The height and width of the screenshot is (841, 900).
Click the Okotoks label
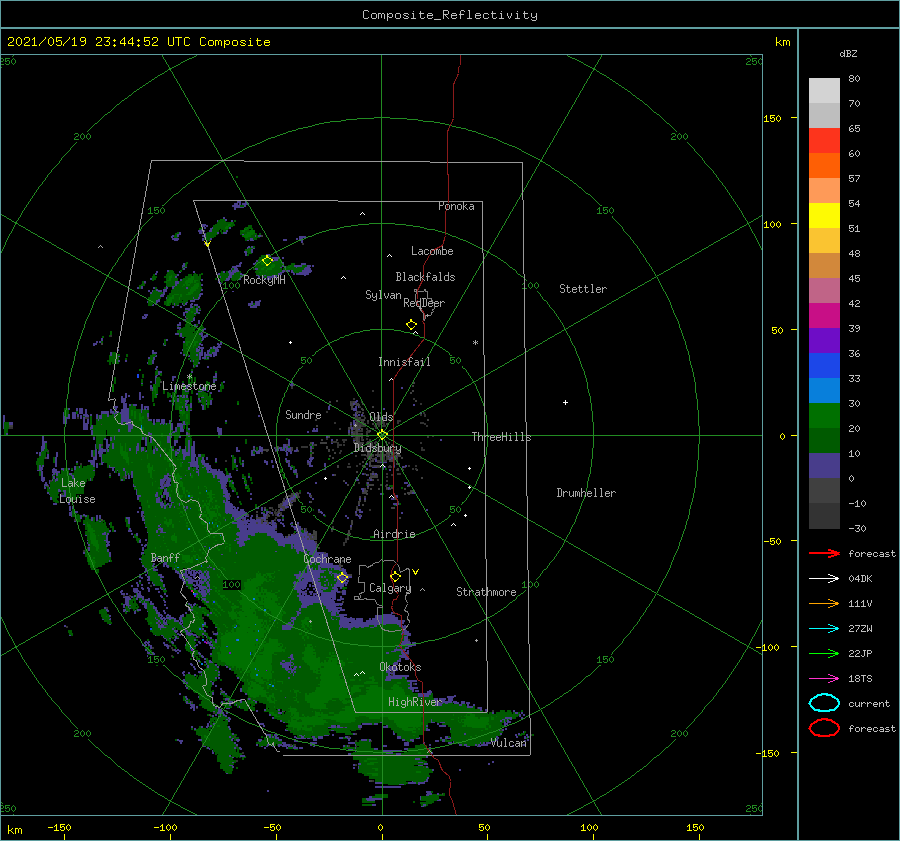tap(400, 667)
